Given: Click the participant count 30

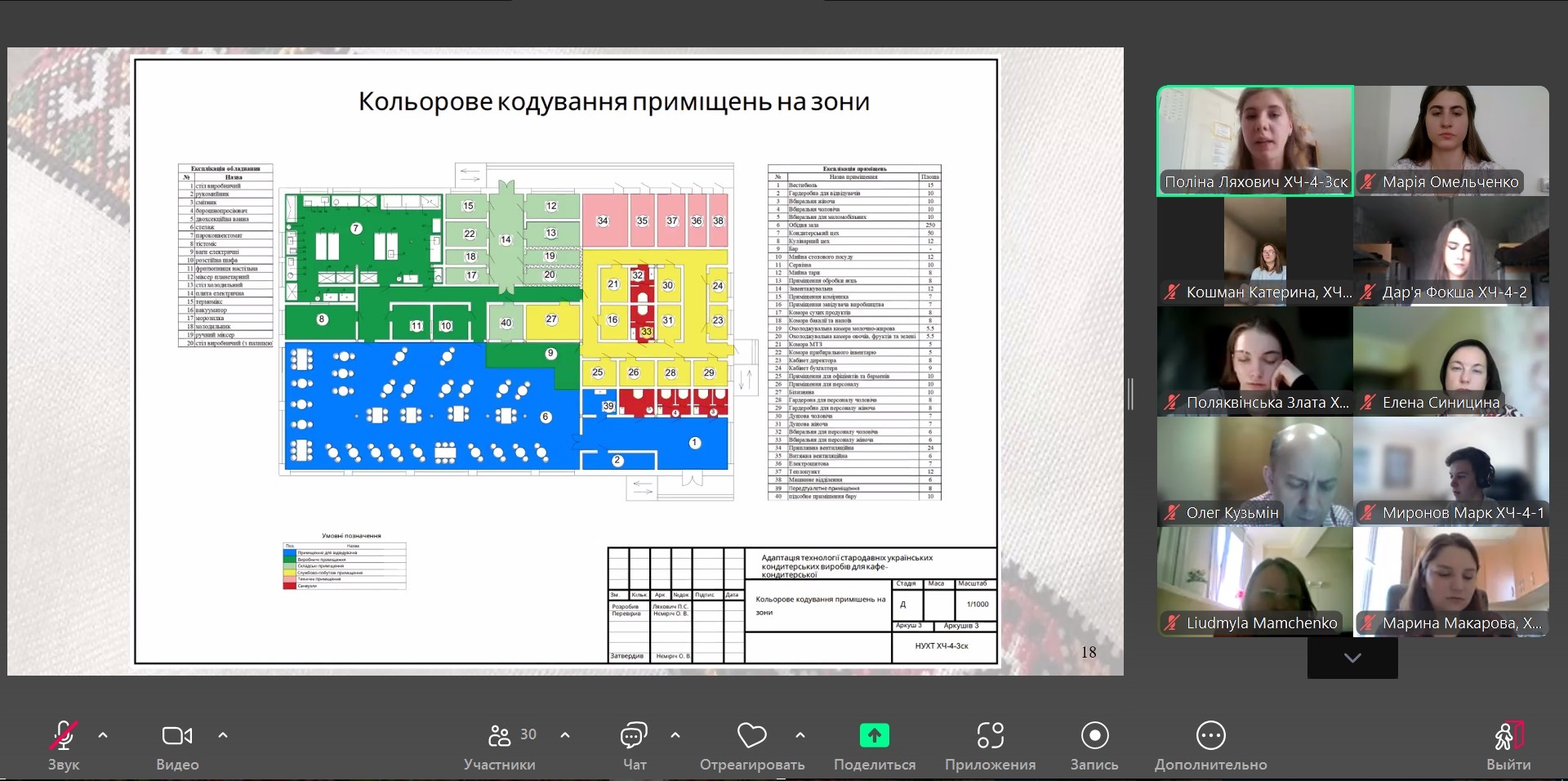Looking at the screenshot, I should [x=528, y=734].
